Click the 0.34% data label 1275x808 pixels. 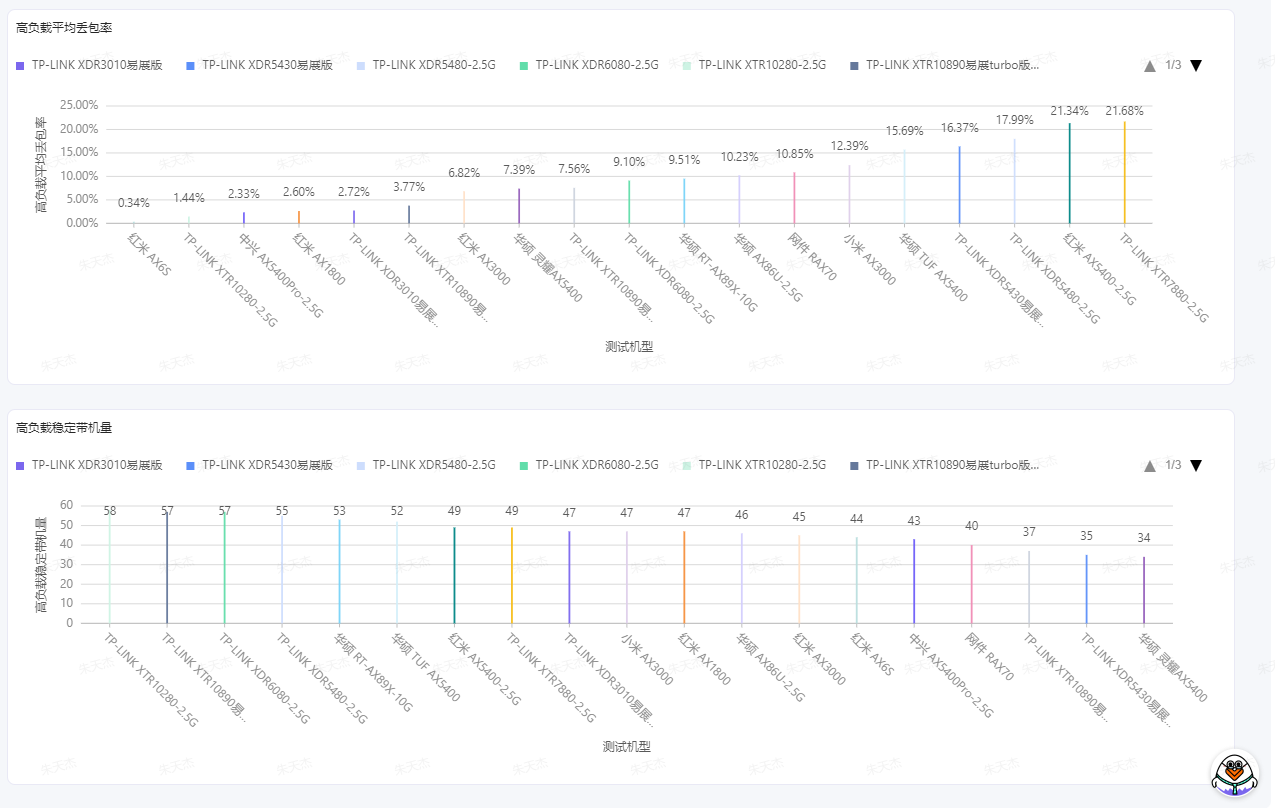tap(133, 203)
